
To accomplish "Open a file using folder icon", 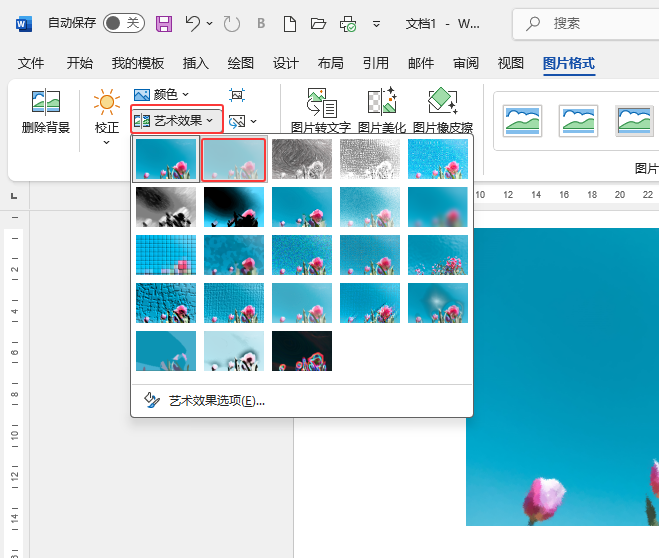I will (x=318, y=24).
